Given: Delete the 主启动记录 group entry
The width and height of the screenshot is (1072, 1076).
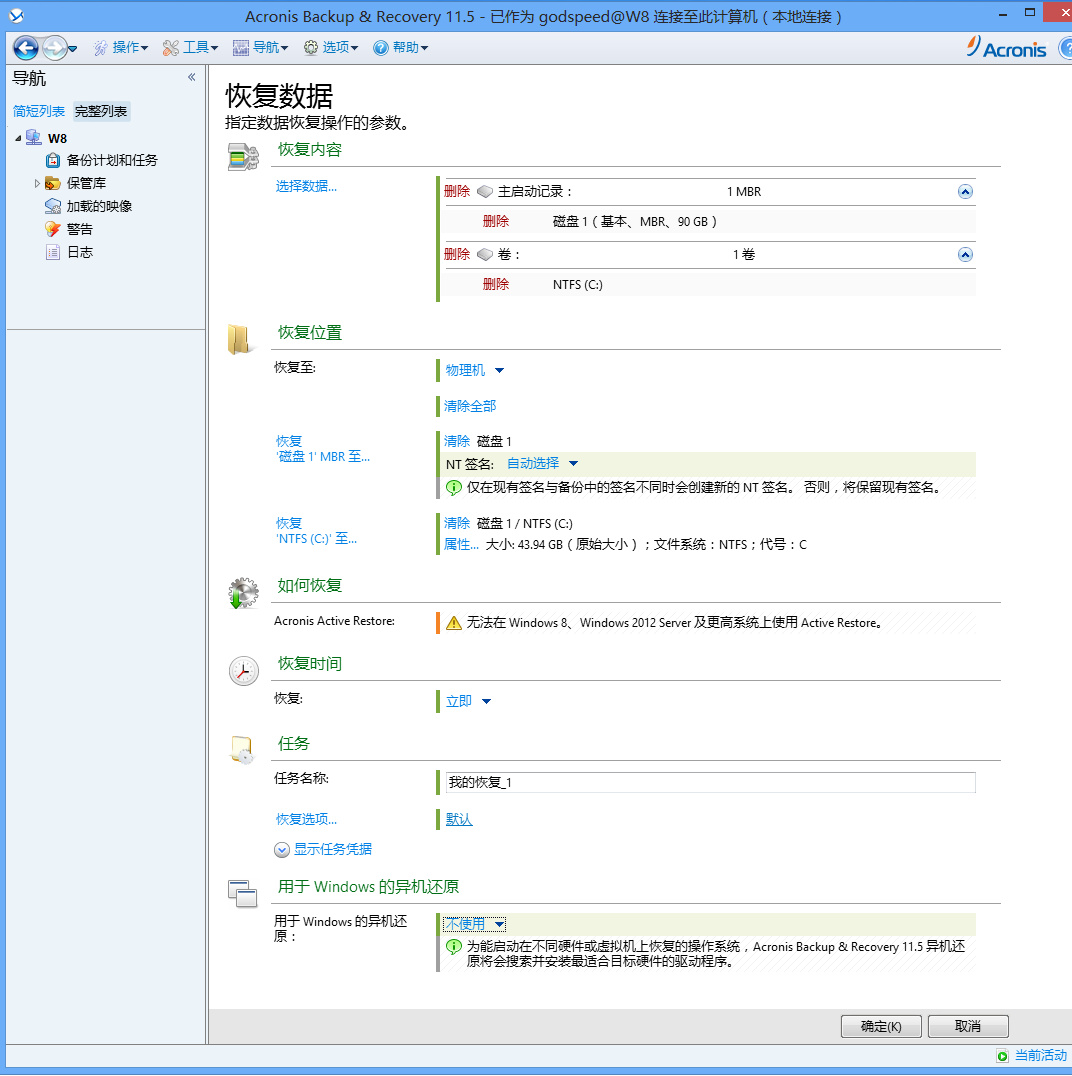Looking at the screenshot, I should click(456, 191).
